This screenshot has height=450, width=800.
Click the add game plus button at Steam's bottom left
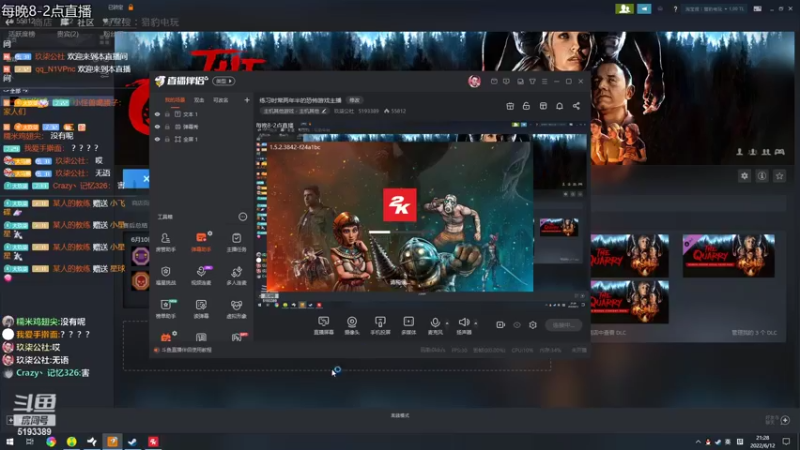(x=10, y=420)
